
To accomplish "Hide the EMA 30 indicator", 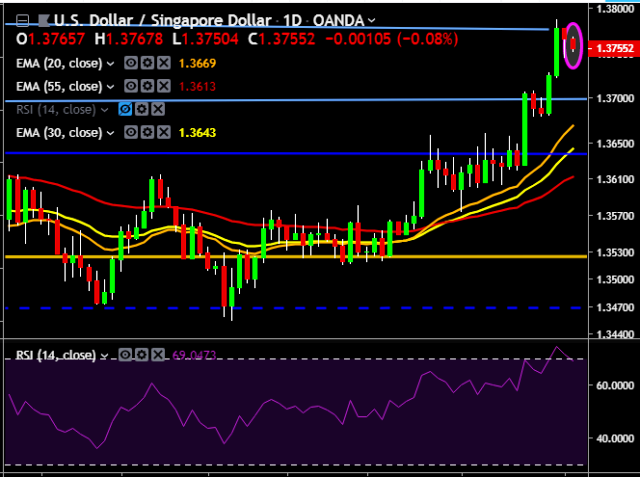I will (x=131, y=132).
